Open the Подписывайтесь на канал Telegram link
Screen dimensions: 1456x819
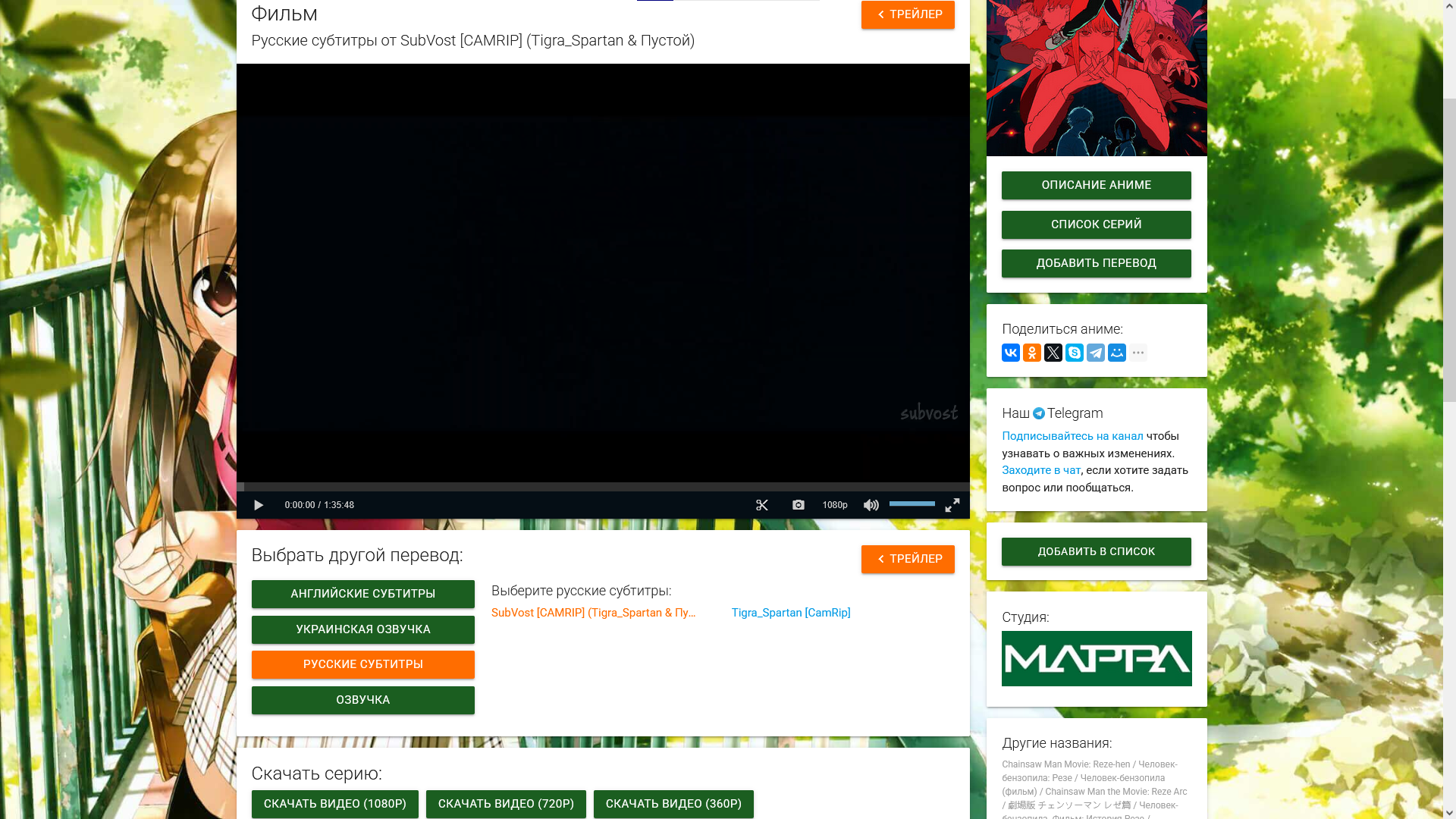(x=1072, y=436)
